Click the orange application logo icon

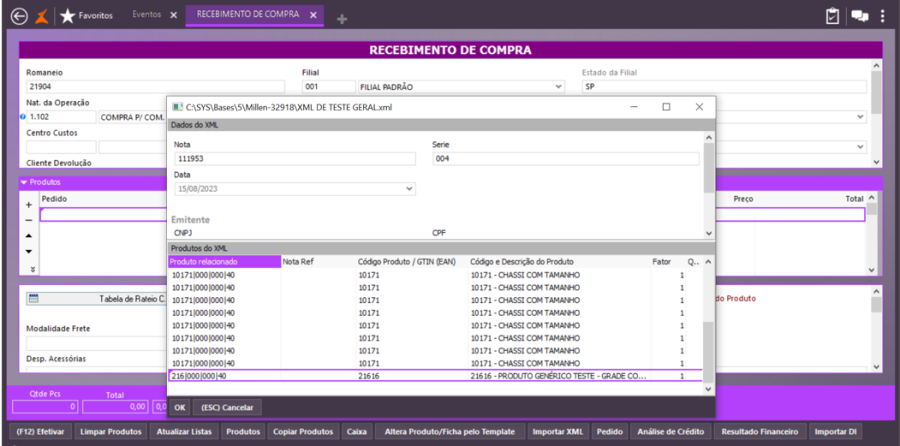pyautogui.click(x=41, y=16)
